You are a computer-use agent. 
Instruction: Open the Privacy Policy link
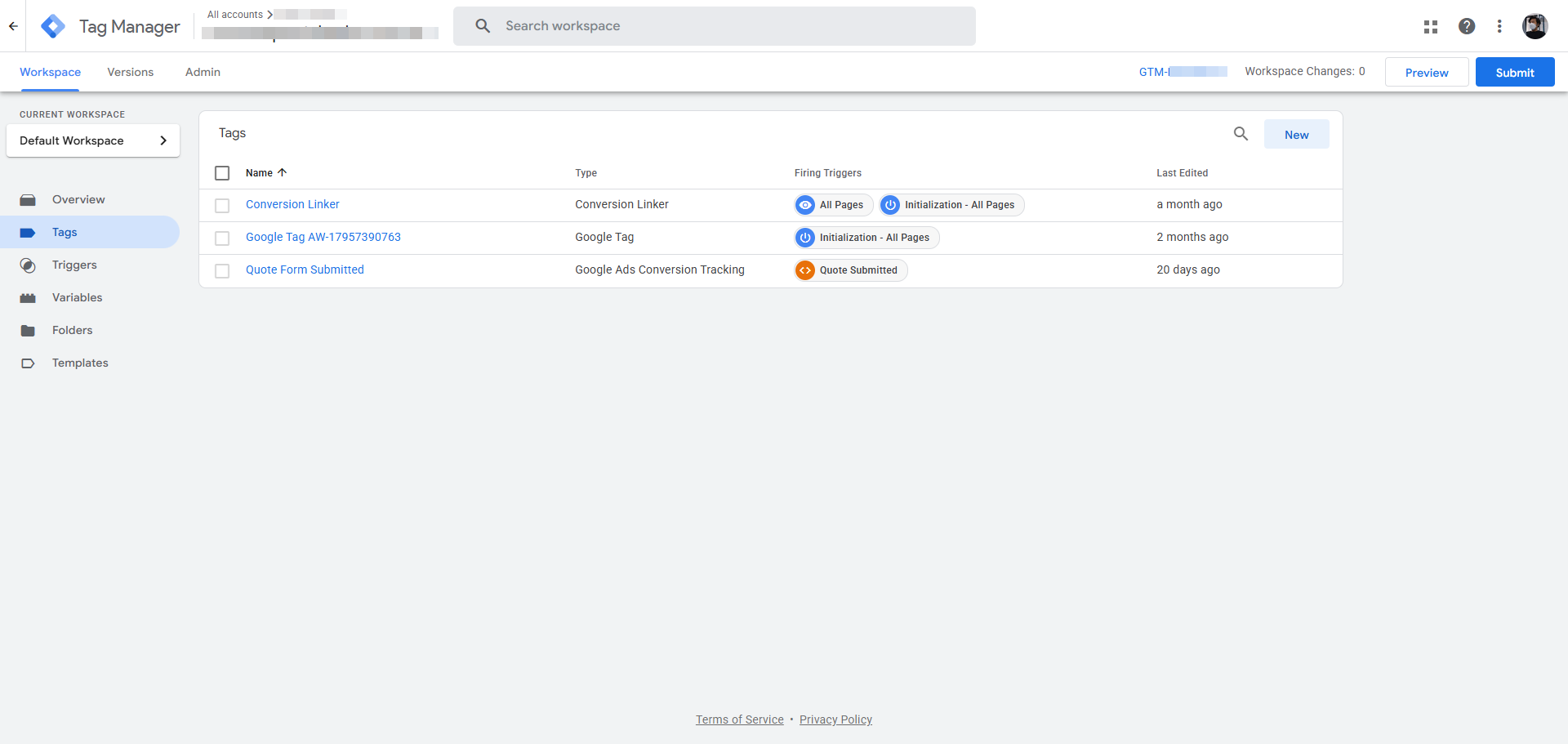pos(835,719)
